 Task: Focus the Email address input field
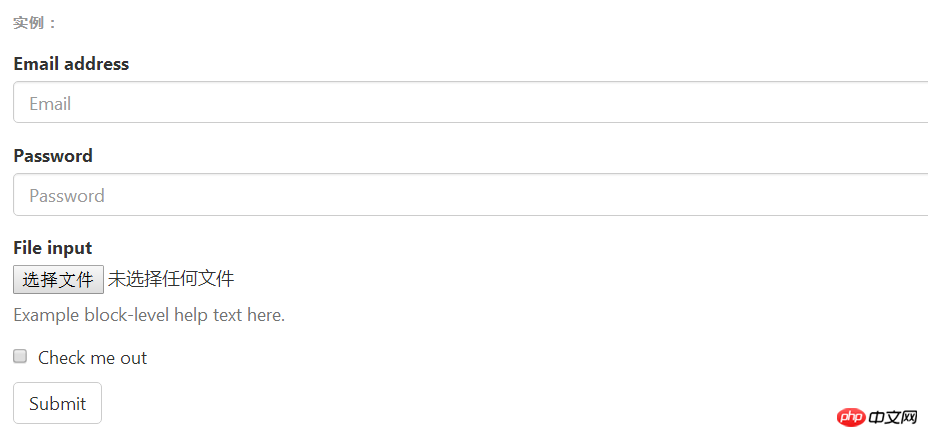point(471,102)
